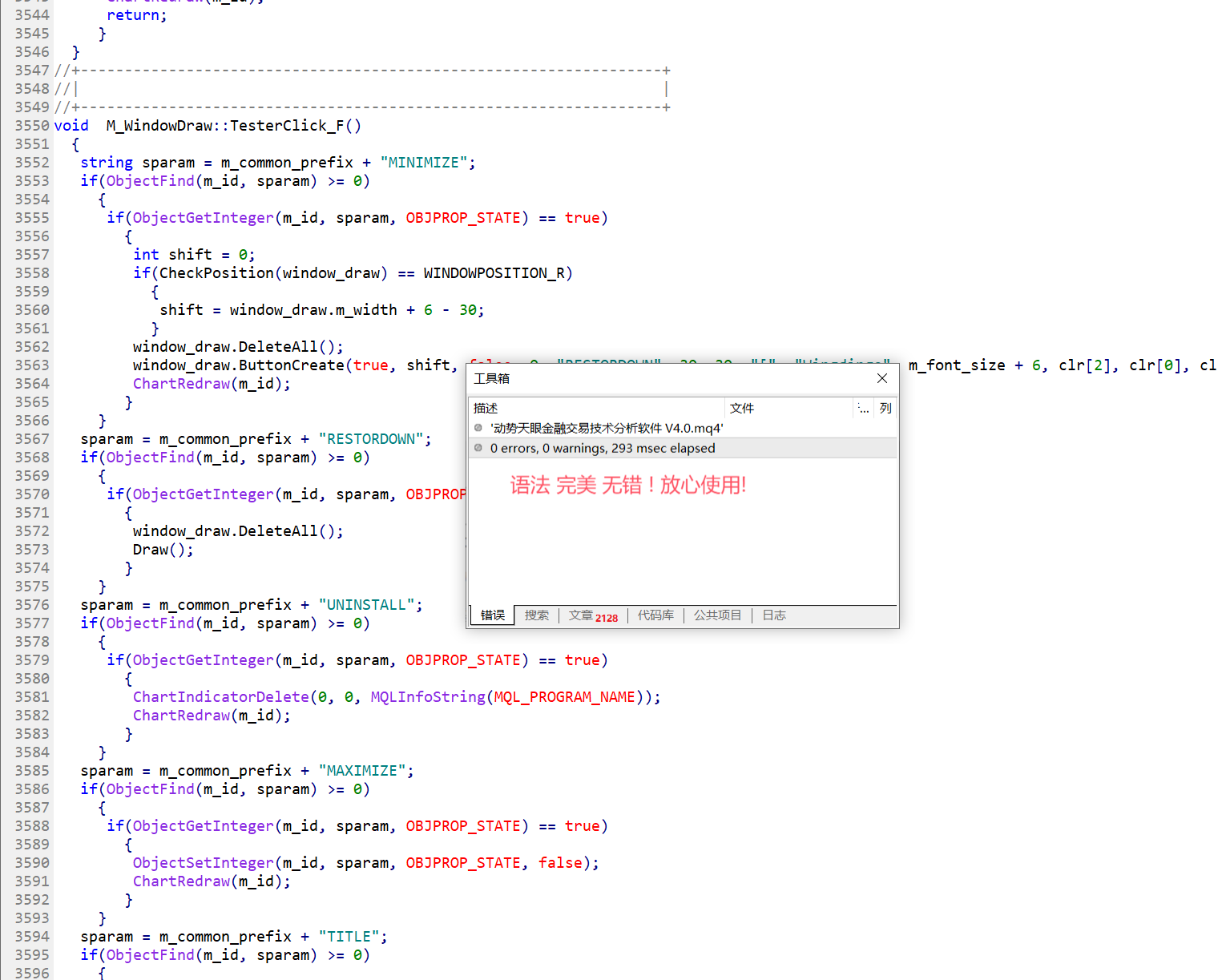Click the comment line numbered 3548
This screenshot has height=980, width=1218.
tap(361, 89)
